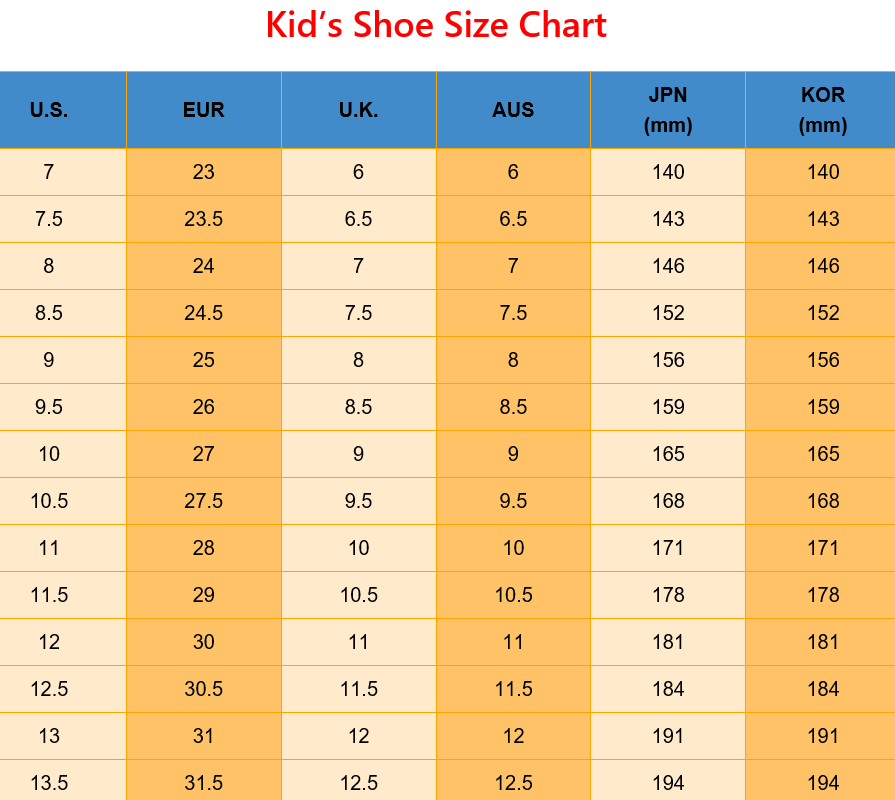Image resolution: width=895 pixels, height=800 pixels.
Task: Select U.S. size 8.5 cell
Action: (49, 313)
